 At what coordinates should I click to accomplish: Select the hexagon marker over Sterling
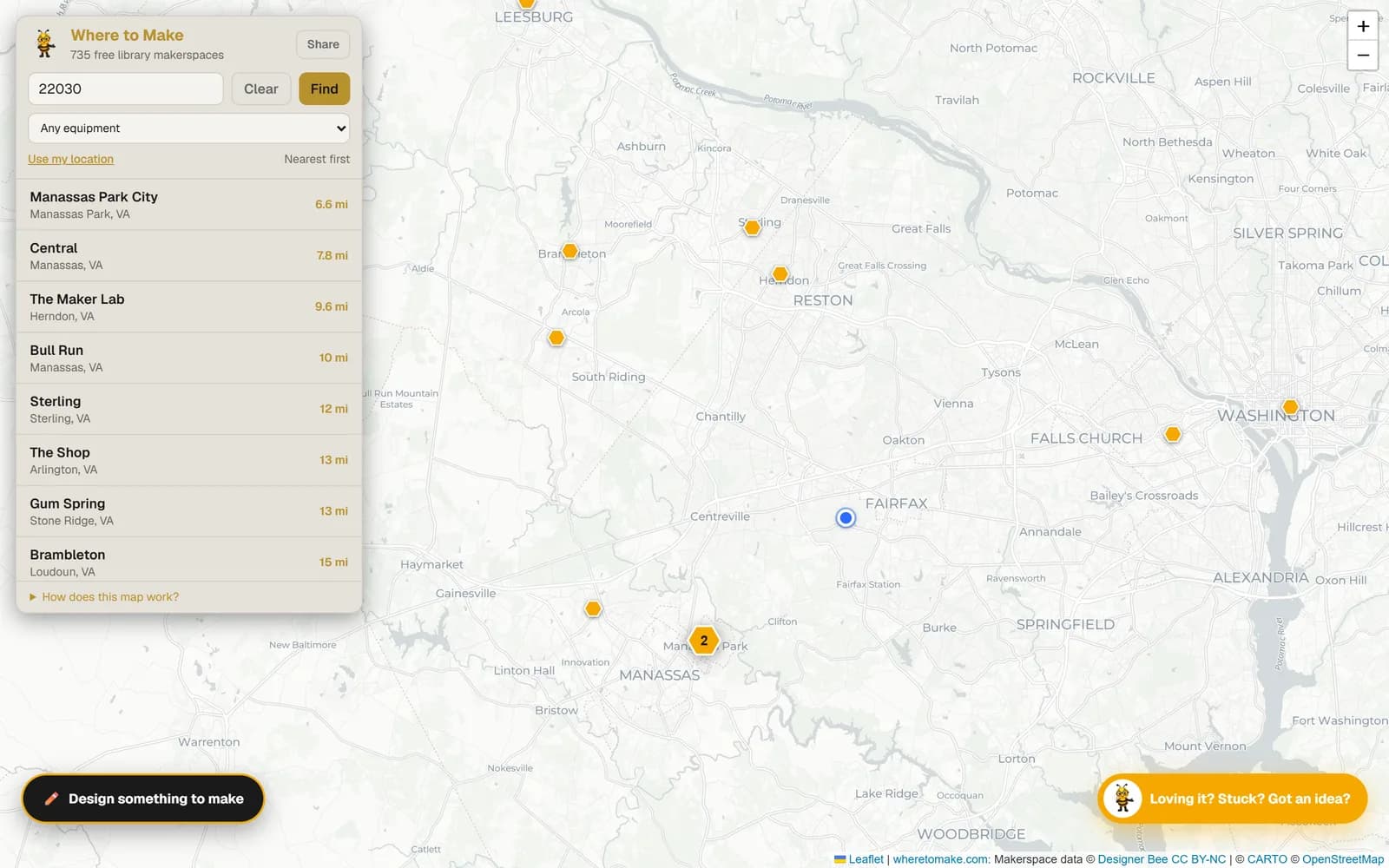[x=753, y=227]
